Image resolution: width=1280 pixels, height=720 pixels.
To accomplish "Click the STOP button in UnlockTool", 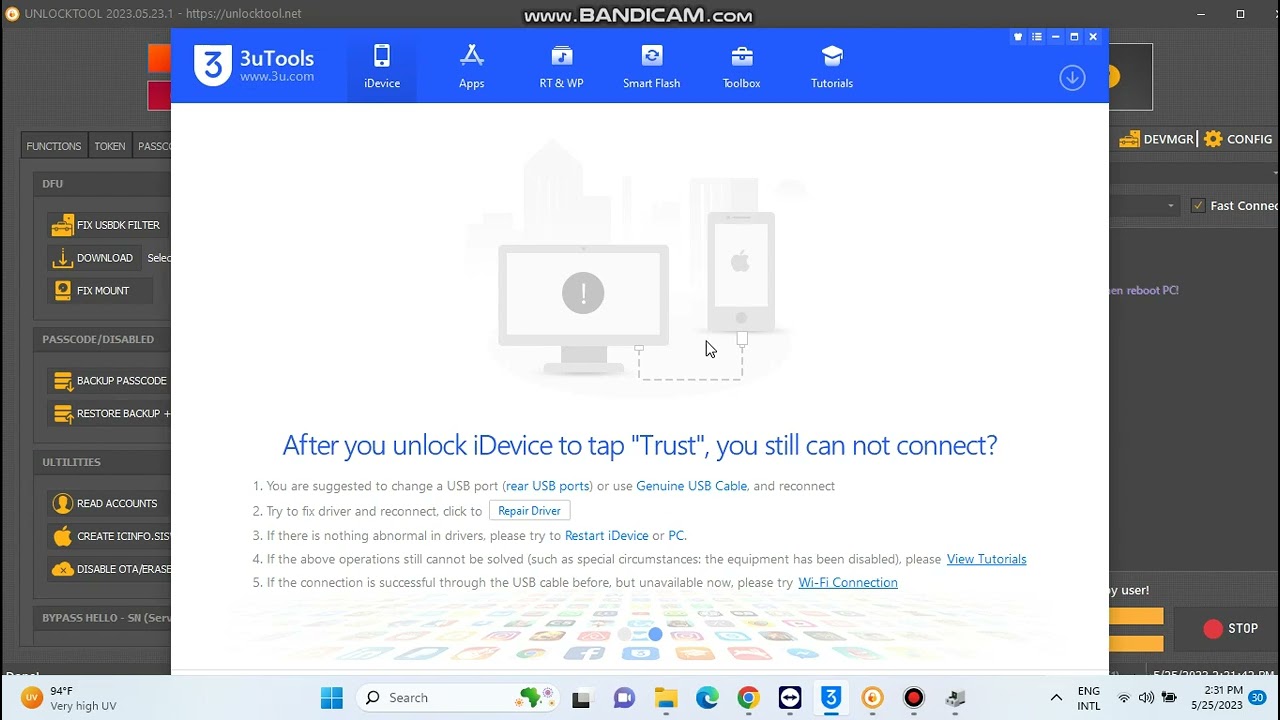I will click(x=1231, y=629).
